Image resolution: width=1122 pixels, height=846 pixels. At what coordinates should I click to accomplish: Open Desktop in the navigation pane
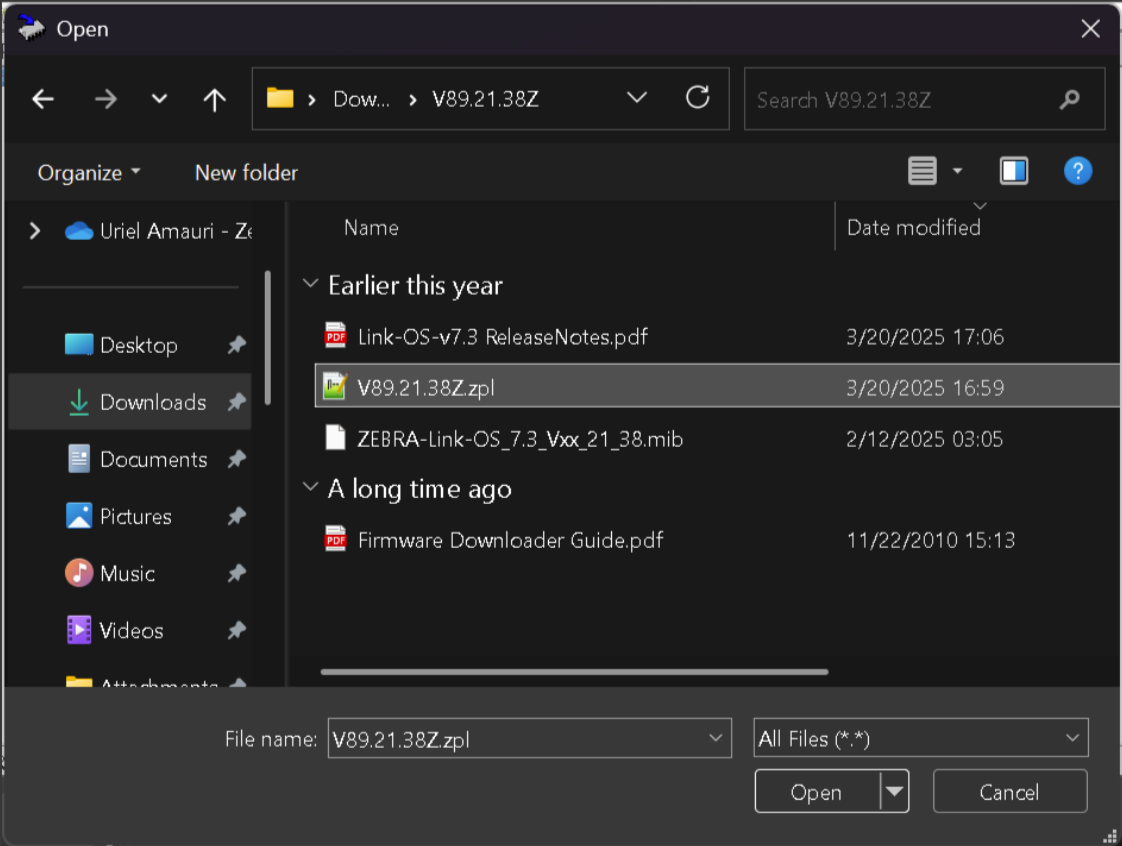pyautogui.click(x=139, y=345)
